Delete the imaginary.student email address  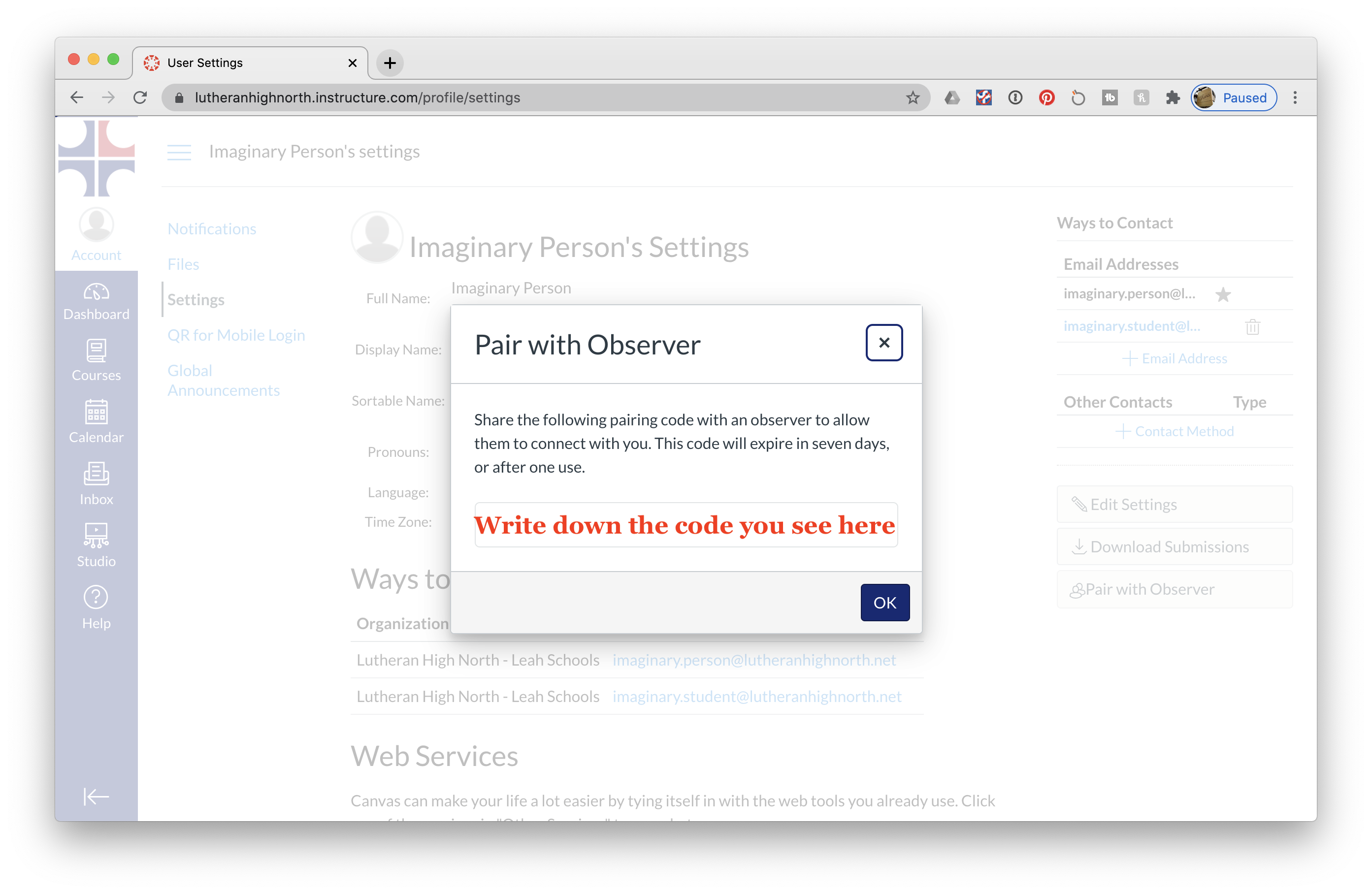(1252, 327)
